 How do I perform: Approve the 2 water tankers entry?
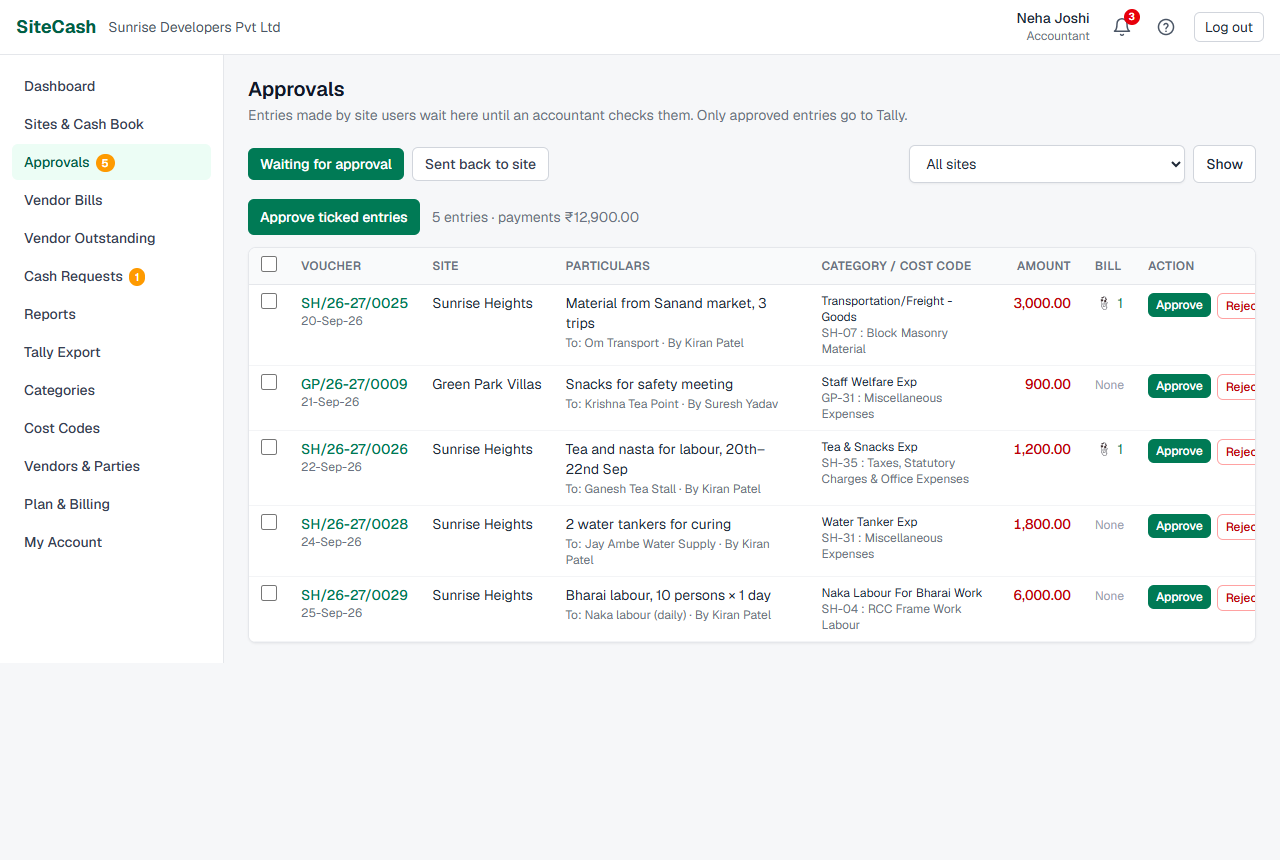coord(1179,526)
